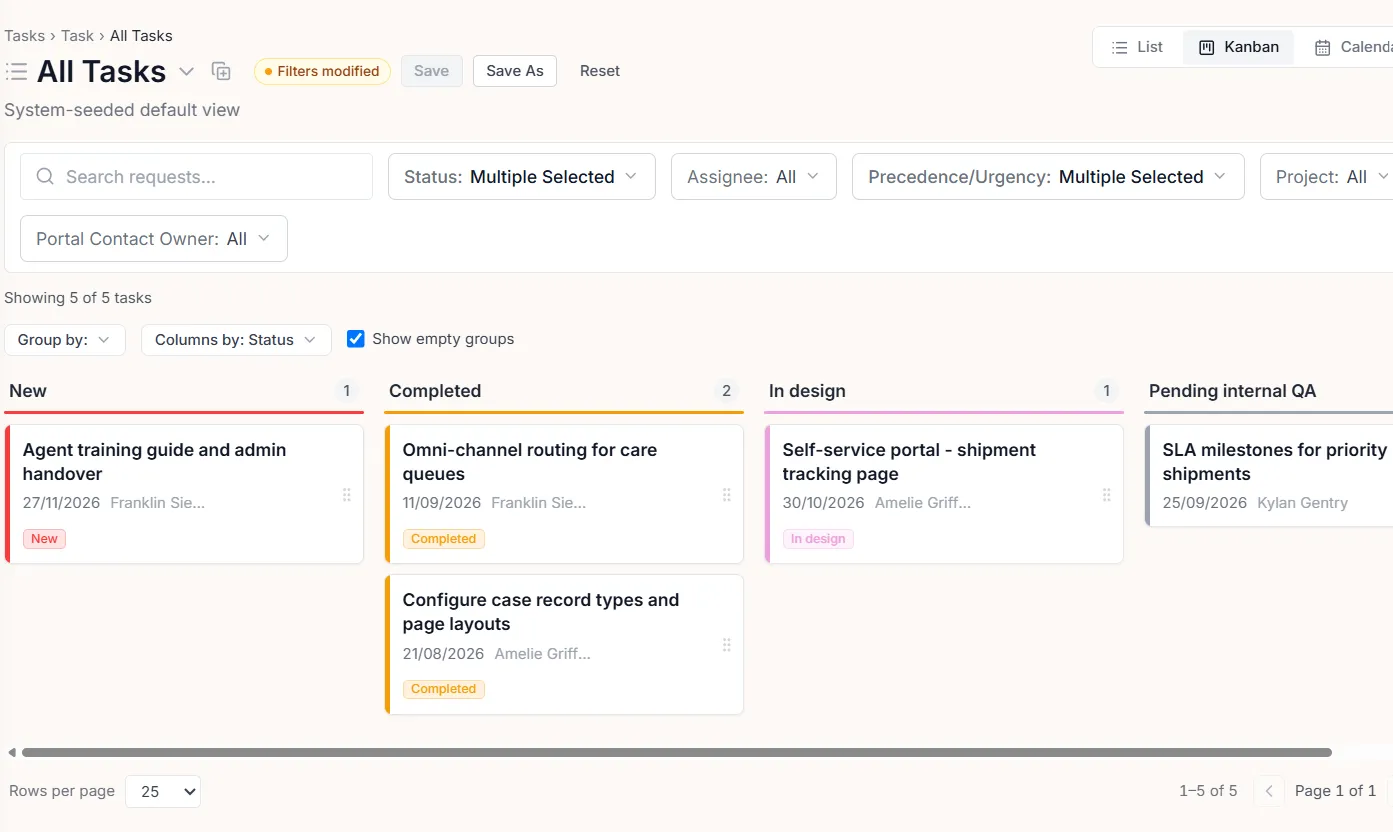1393x832 pixels.
Task: Click the magnifier icon in search box
Action: pos(45,177)
